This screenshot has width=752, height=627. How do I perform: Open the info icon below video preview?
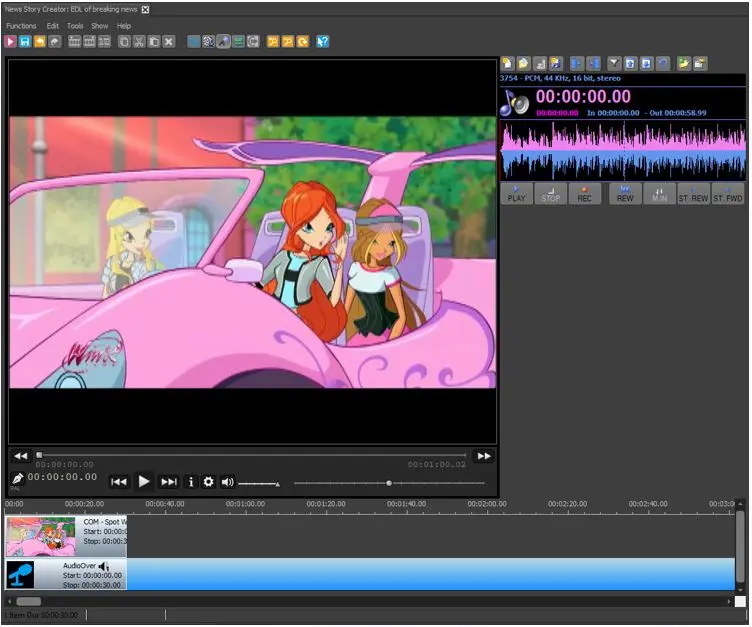click(191, 482)
